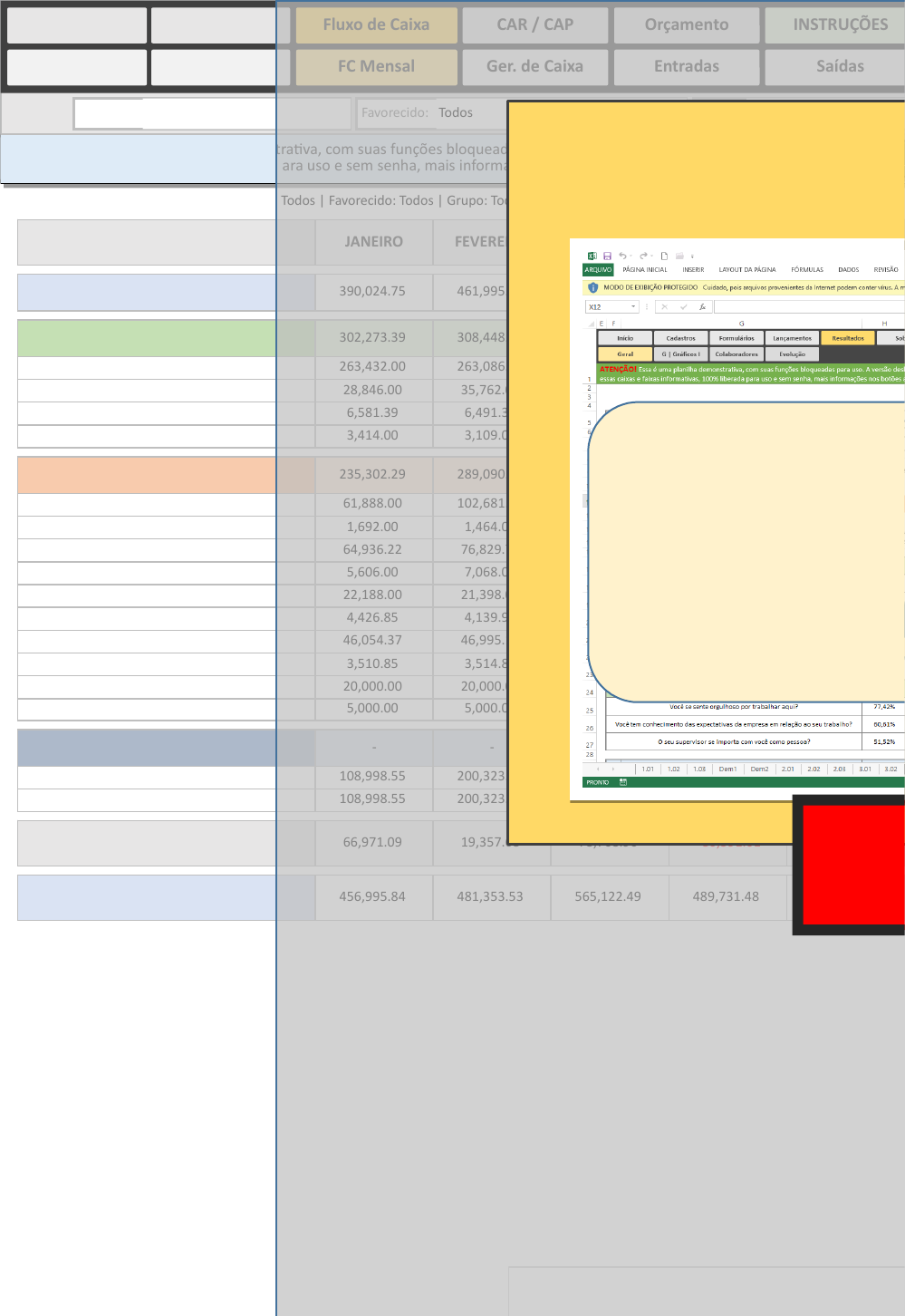Expand the X12 name box dropdown

click(x=633, y=307)
